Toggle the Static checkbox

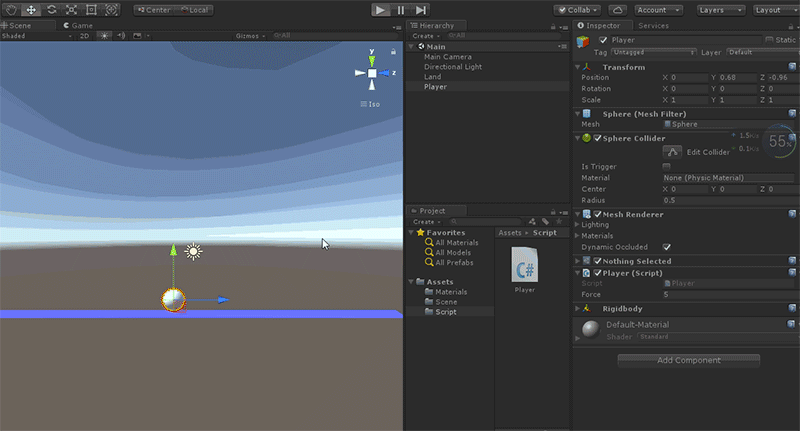[769, 40]
